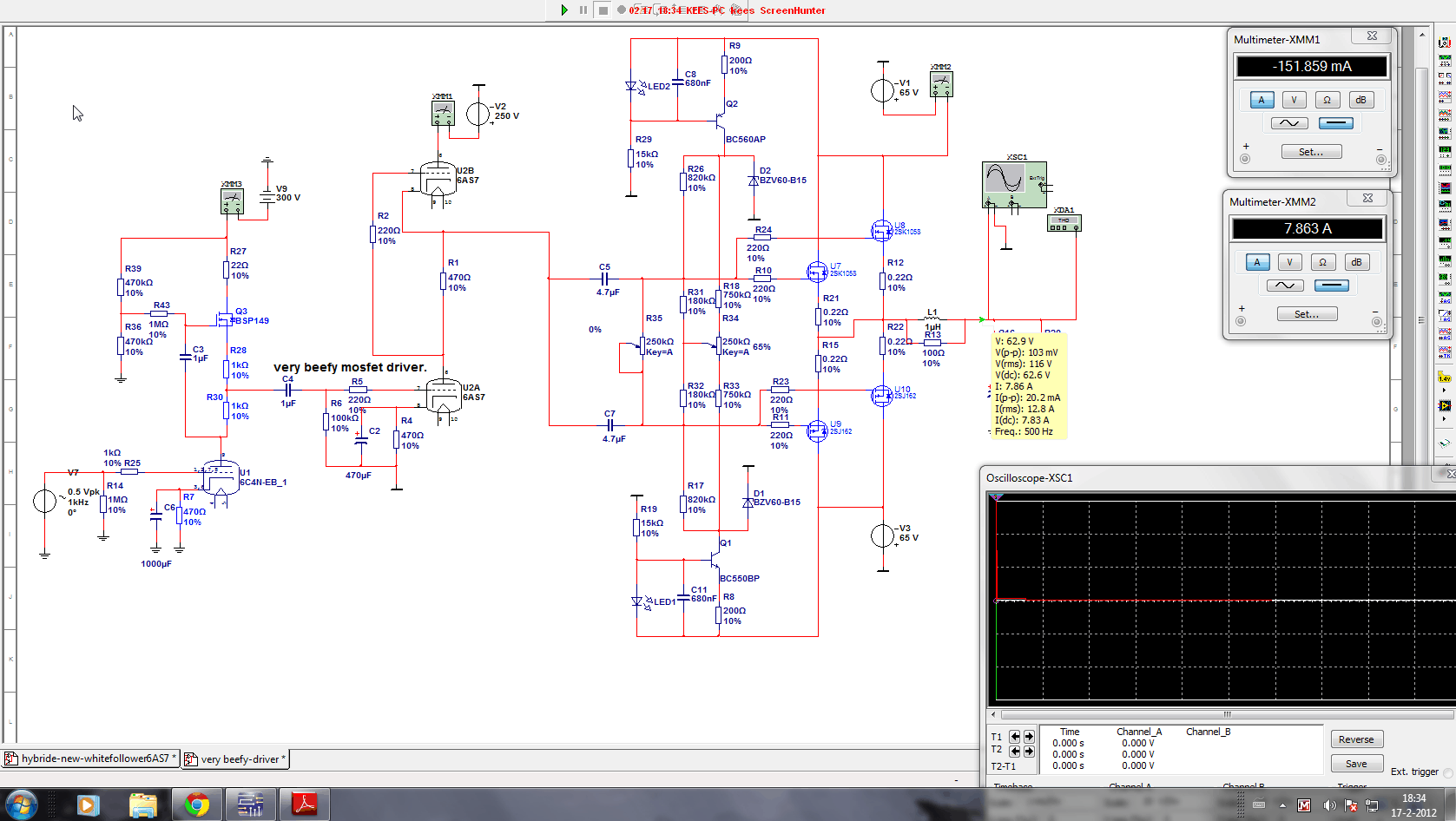Select the two-channel Oscilloscope instrument icon

point(1445,97)
